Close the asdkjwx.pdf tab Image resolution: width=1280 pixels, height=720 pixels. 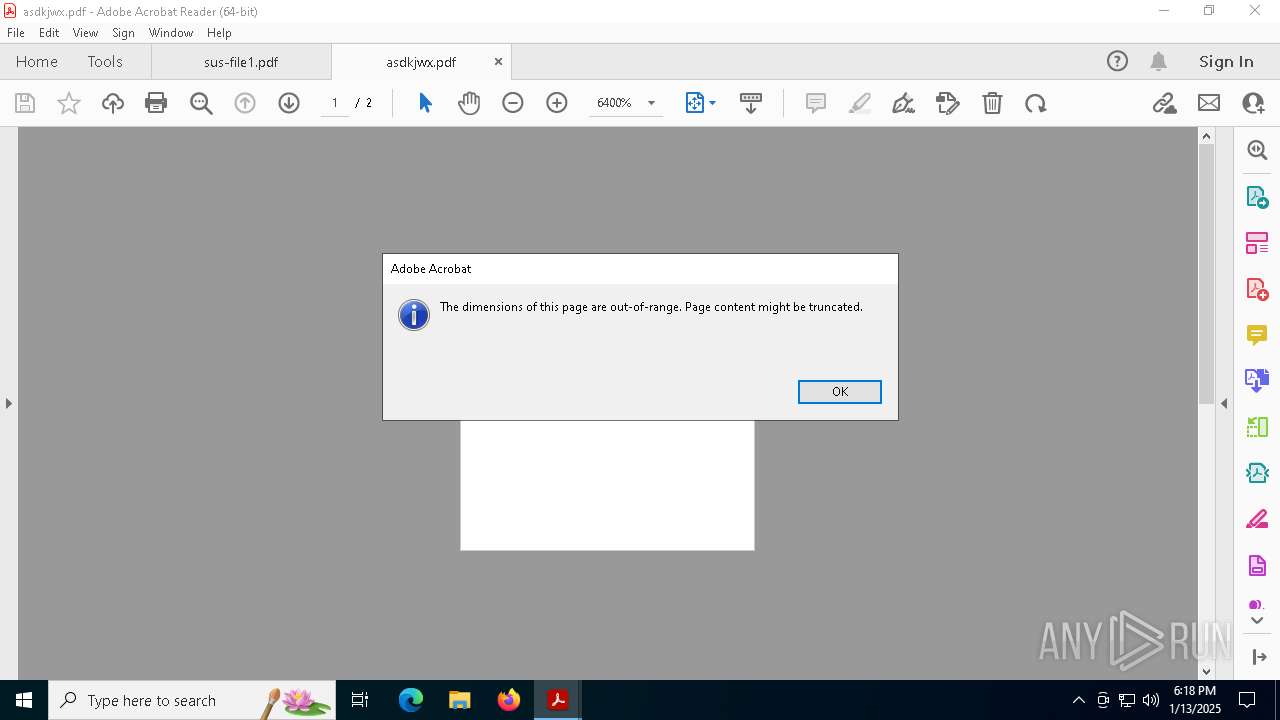point(498,62)
